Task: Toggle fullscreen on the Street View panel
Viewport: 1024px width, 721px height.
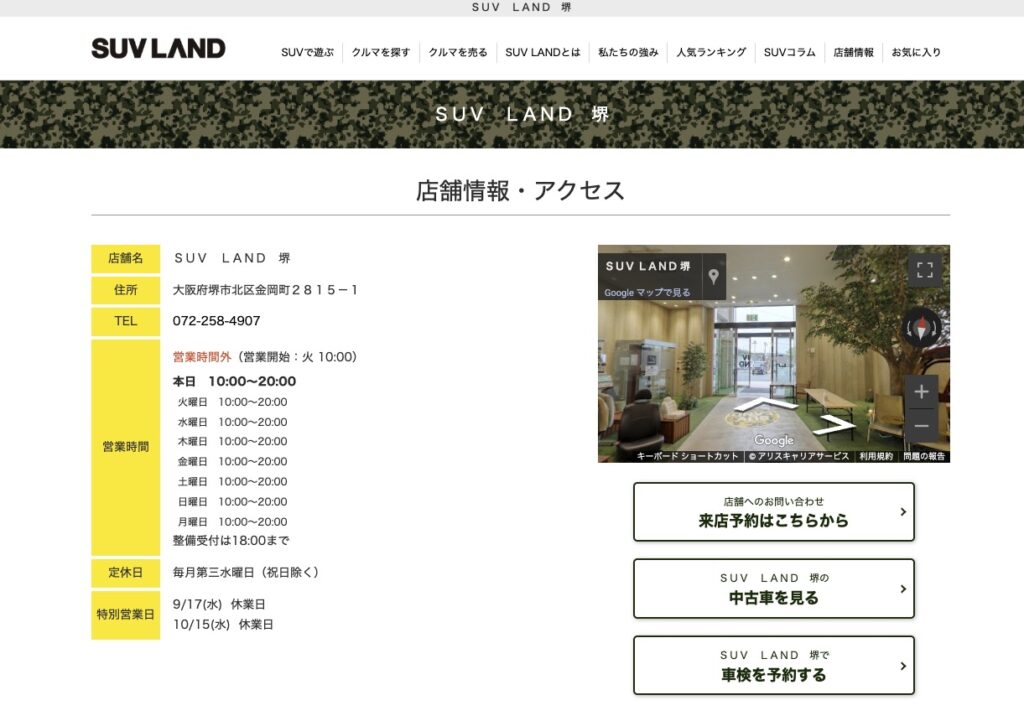Action: 925,270
